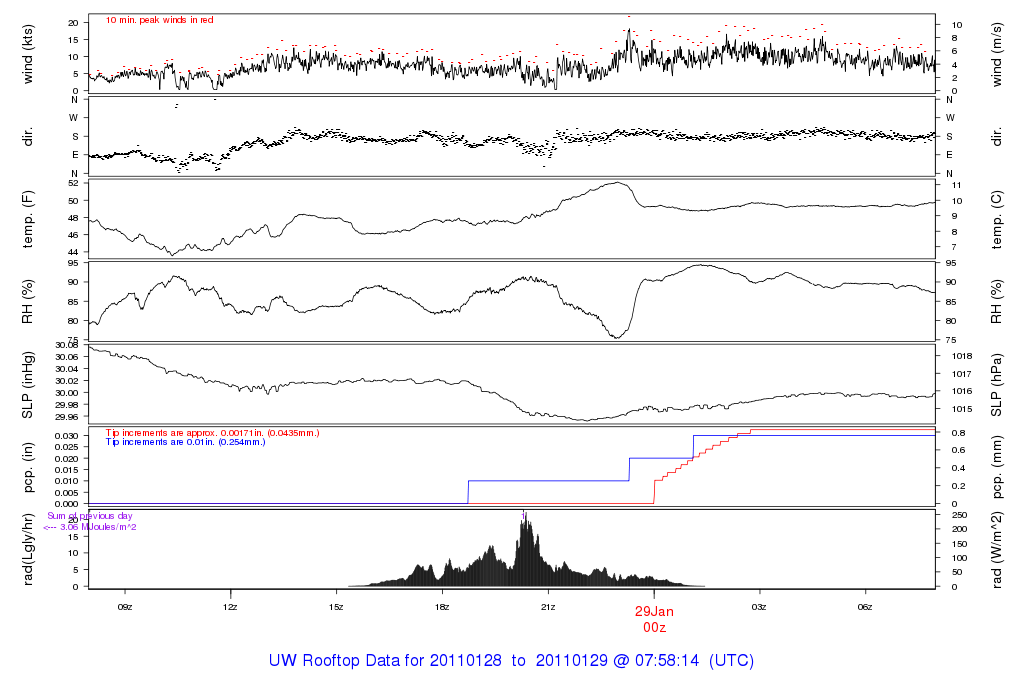The height and width of the screenshot is (700, 1024).
Task: Click the '21z' time axis label
Action: 548,607
